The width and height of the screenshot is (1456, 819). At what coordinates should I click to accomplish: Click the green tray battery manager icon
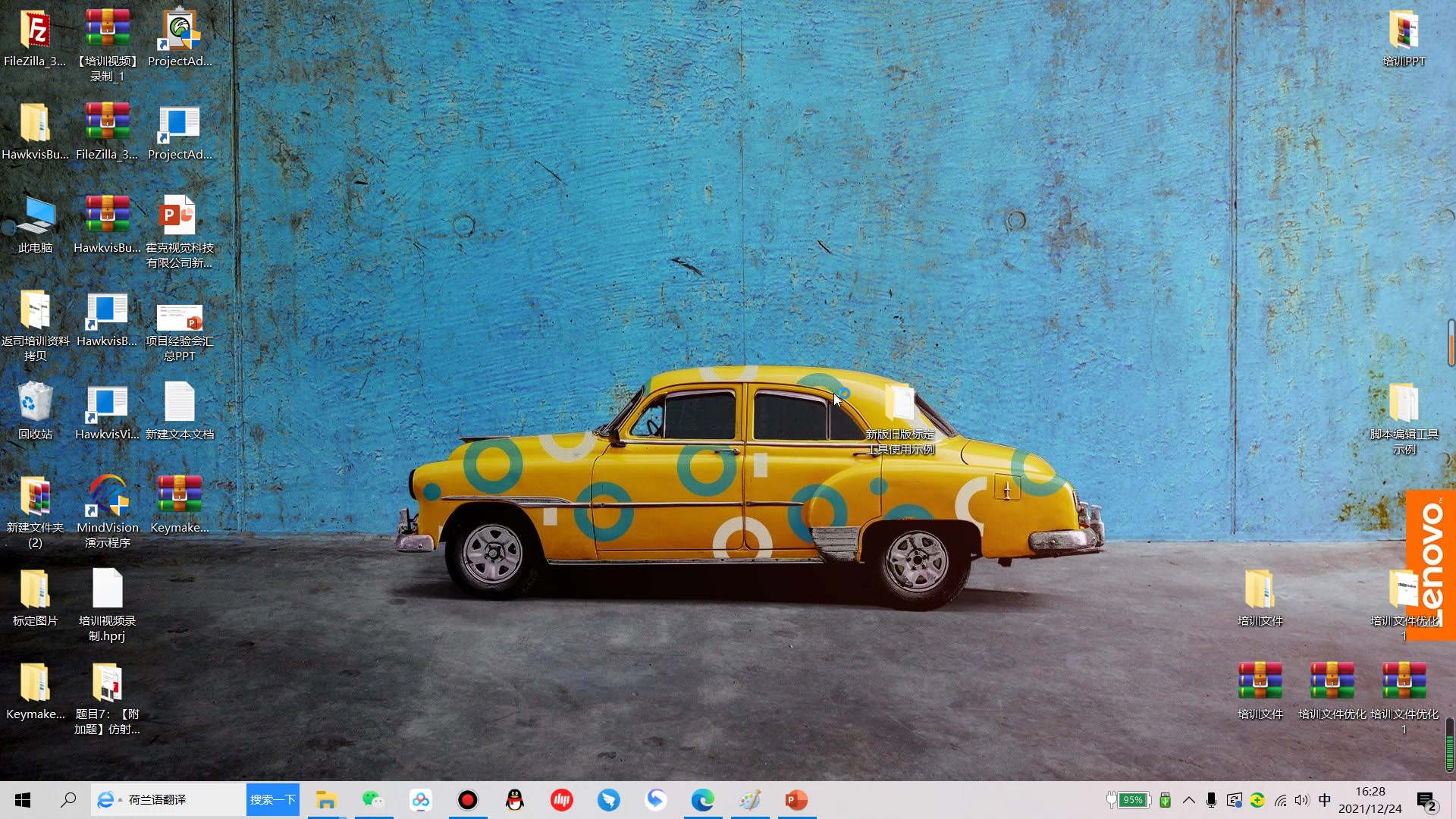(x=1166, y=800)
